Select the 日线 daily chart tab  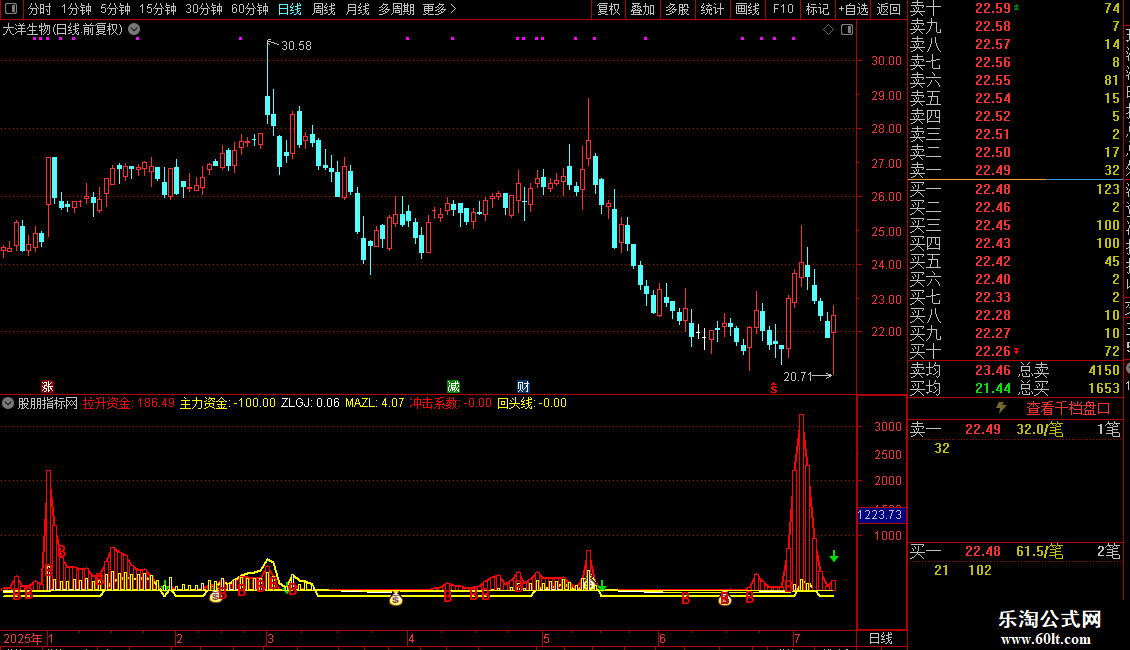[290, 9]
